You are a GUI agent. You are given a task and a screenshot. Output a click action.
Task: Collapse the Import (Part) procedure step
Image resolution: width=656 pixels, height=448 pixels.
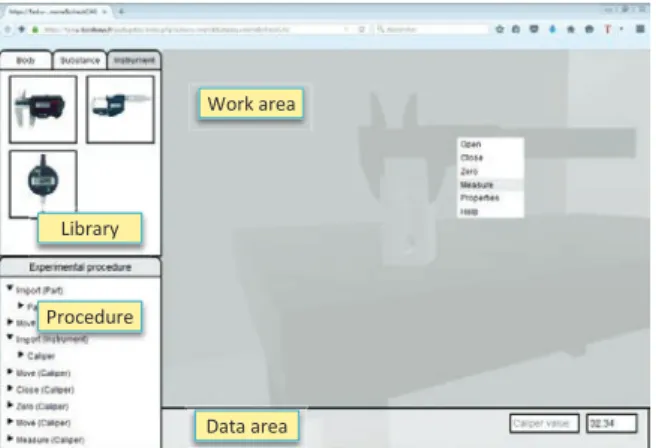point(10,288)
